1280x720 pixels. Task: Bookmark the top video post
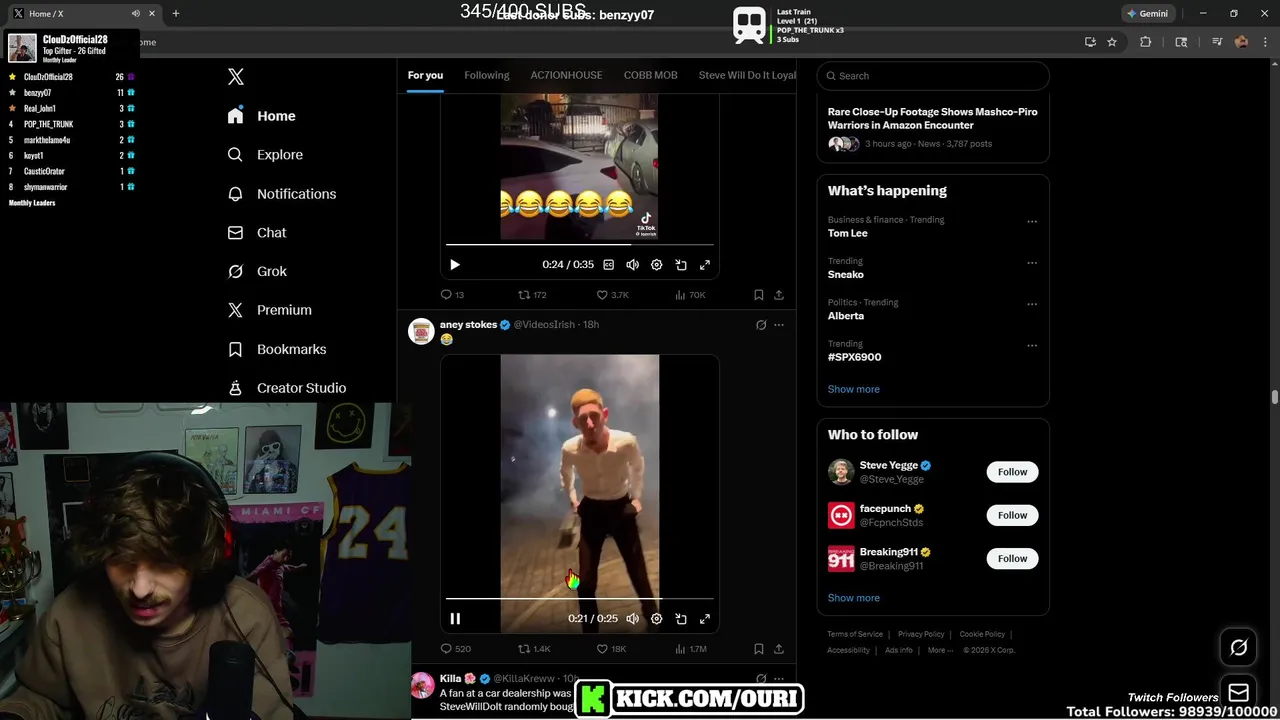(759, 295)
